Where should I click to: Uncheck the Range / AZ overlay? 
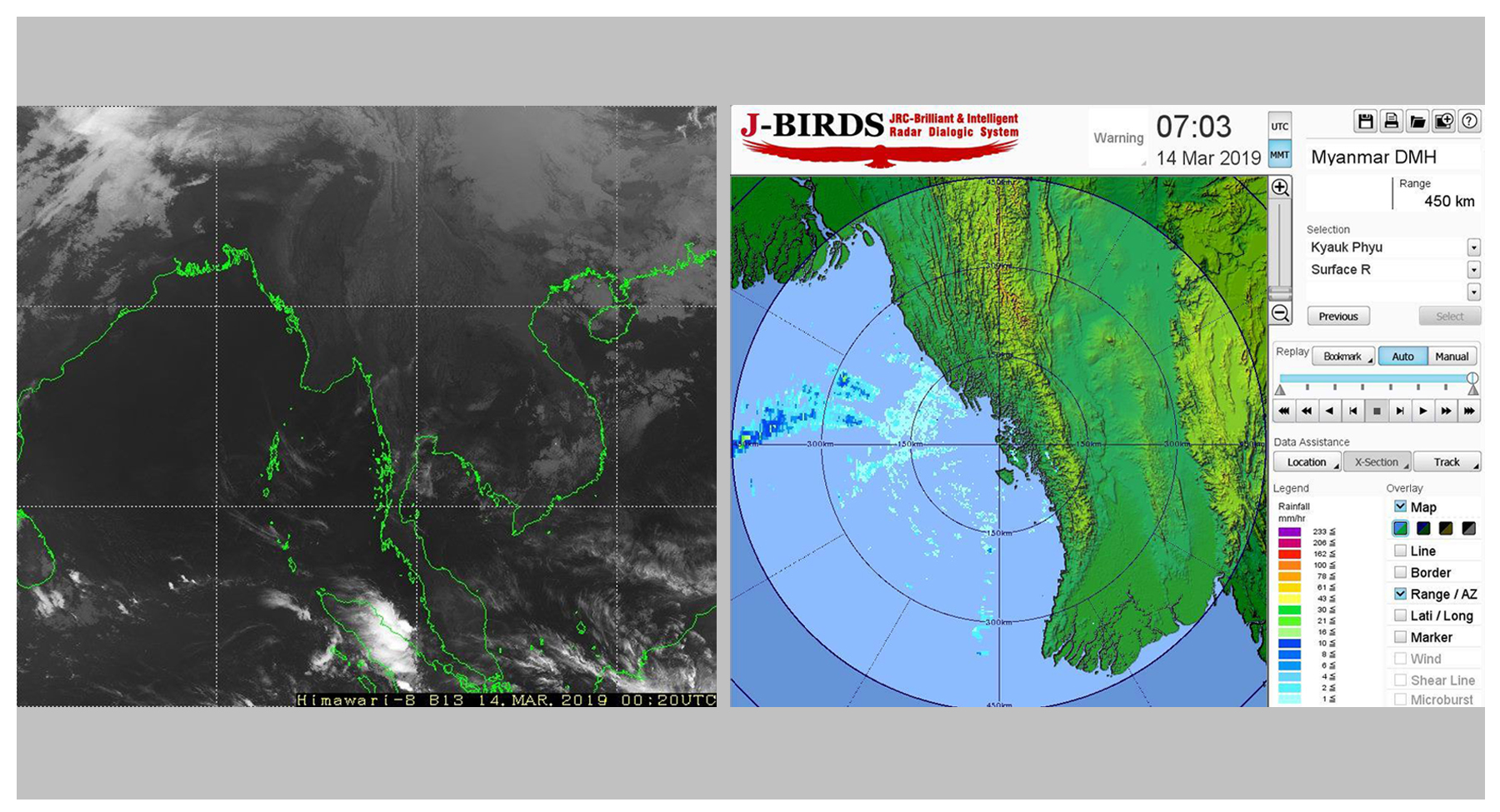pyautogui.click(x=1401, y=594)
